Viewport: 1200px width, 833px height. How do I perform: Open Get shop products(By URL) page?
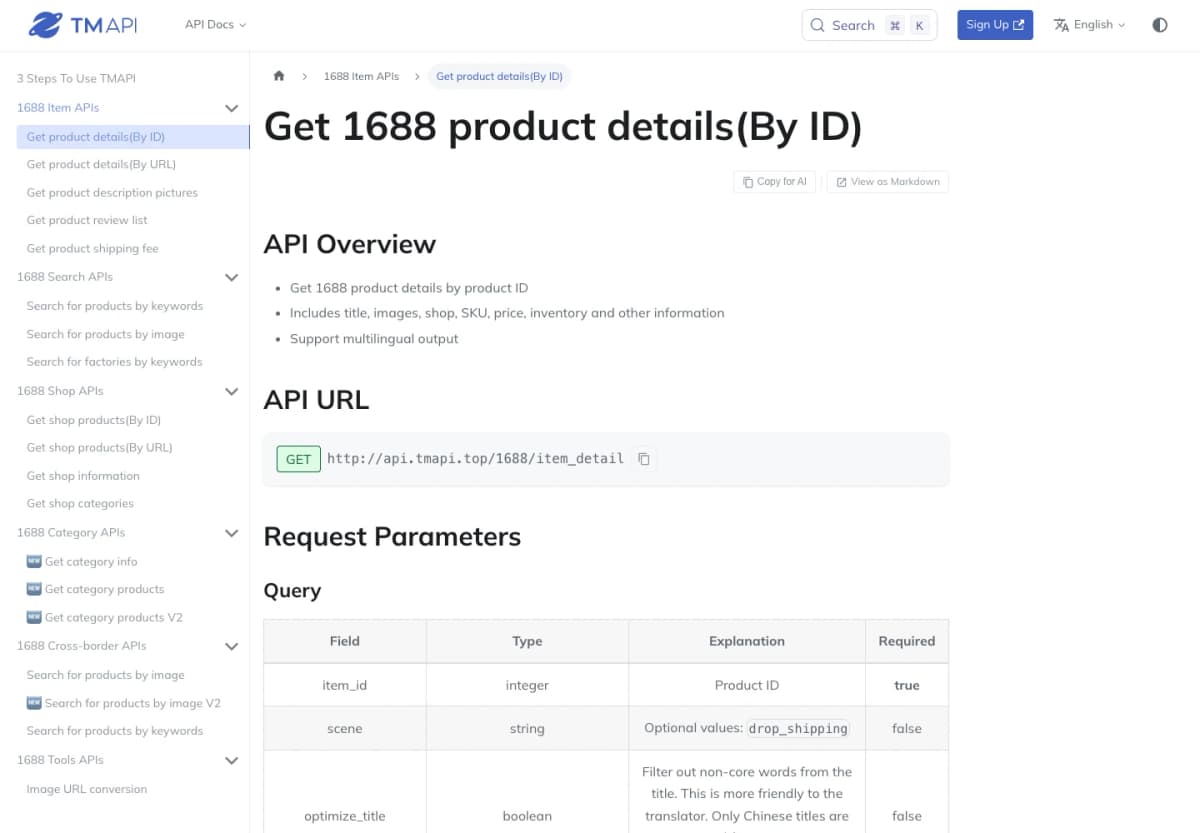point(99,447)
